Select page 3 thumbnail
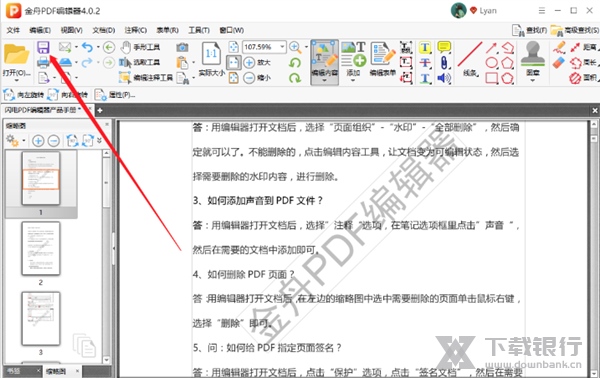Viewport: 600px width, 378px height. pyautogui.click(x=41, y=318)
